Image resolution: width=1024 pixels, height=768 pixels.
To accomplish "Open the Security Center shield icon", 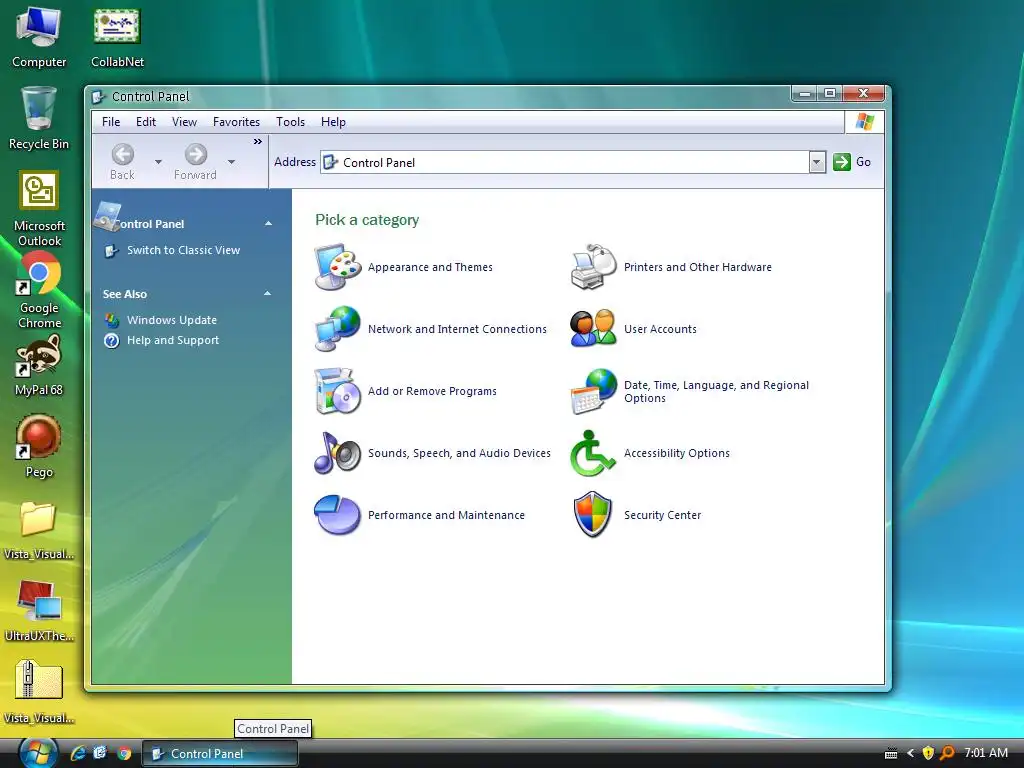I will 592,515.
